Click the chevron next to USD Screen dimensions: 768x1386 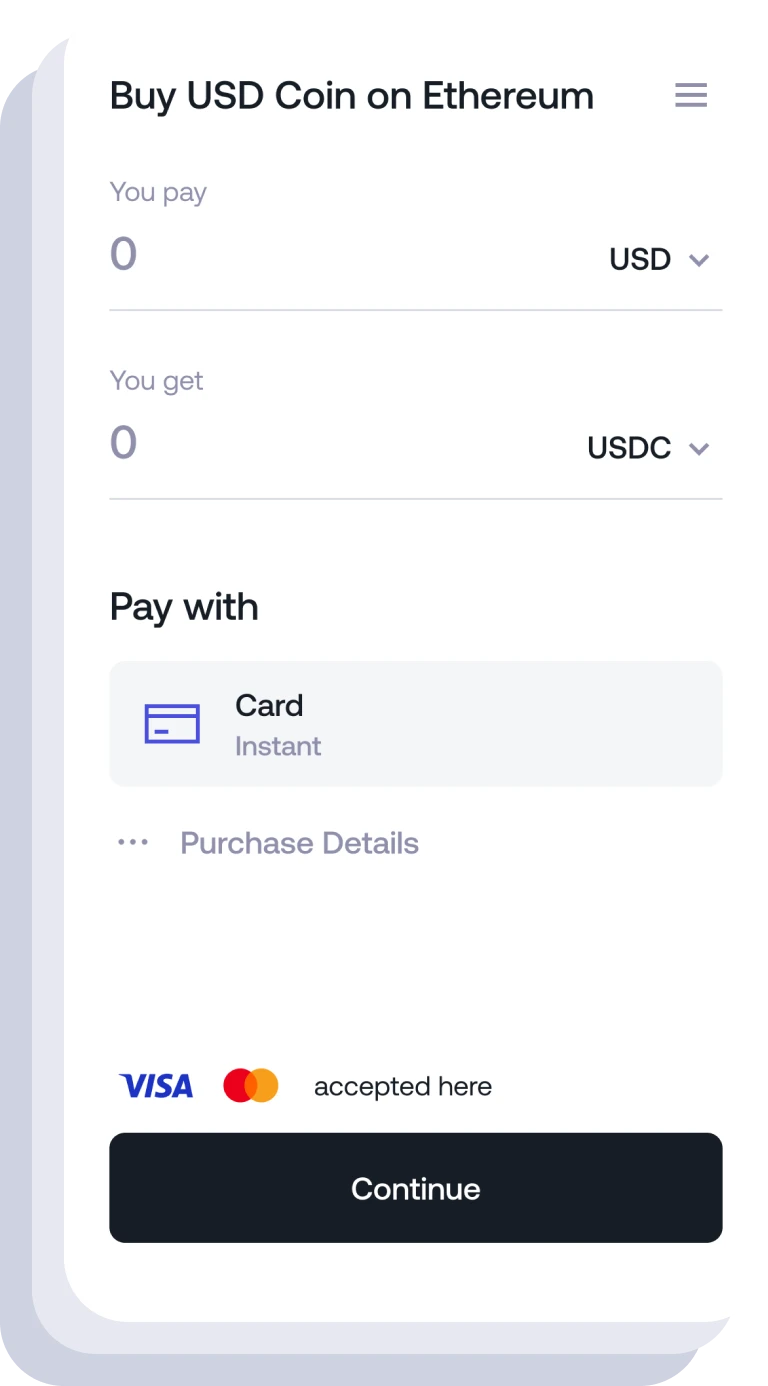699,260
